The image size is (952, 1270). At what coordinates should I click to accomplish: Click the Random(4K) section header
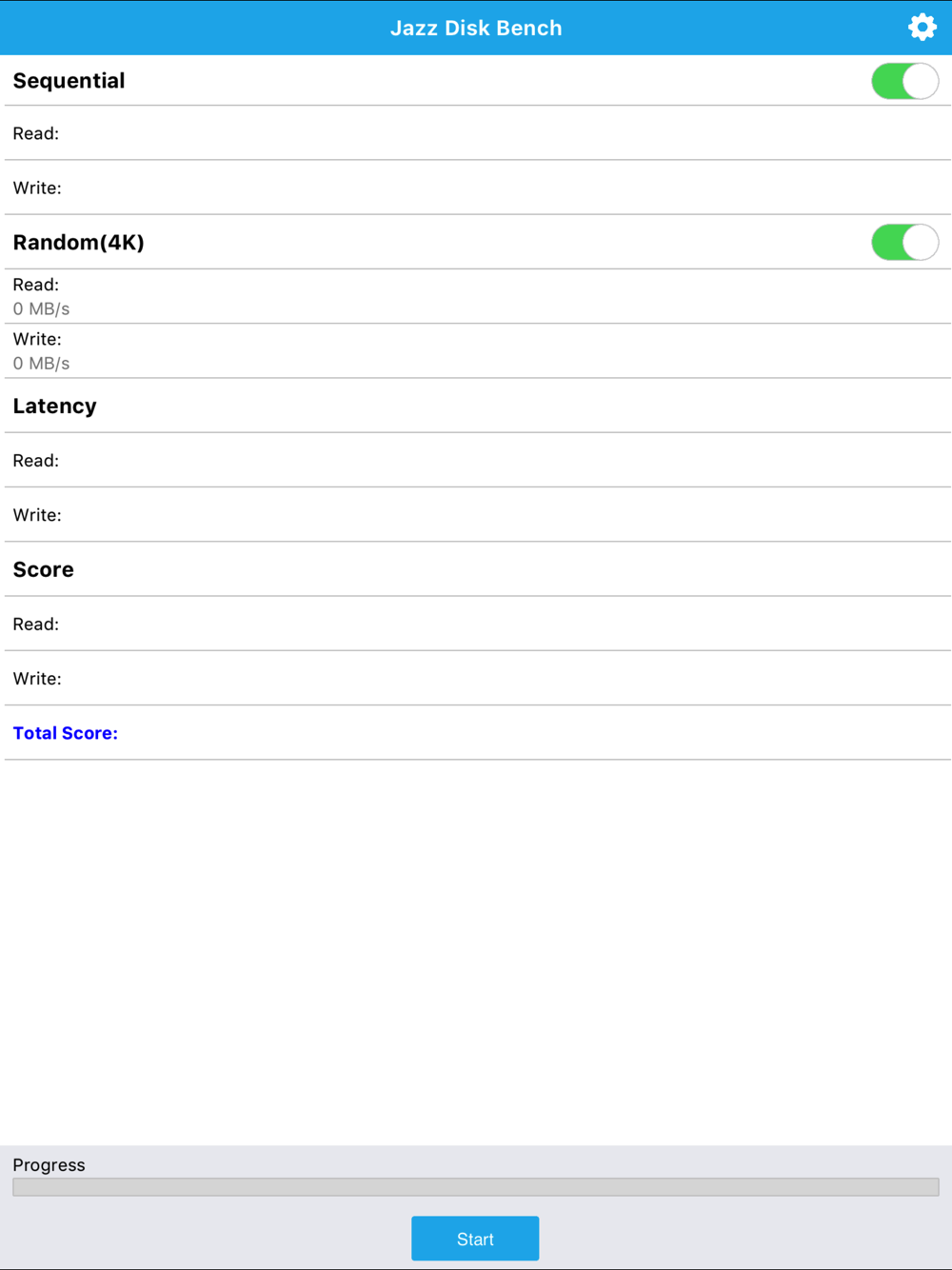coord(78,243)
